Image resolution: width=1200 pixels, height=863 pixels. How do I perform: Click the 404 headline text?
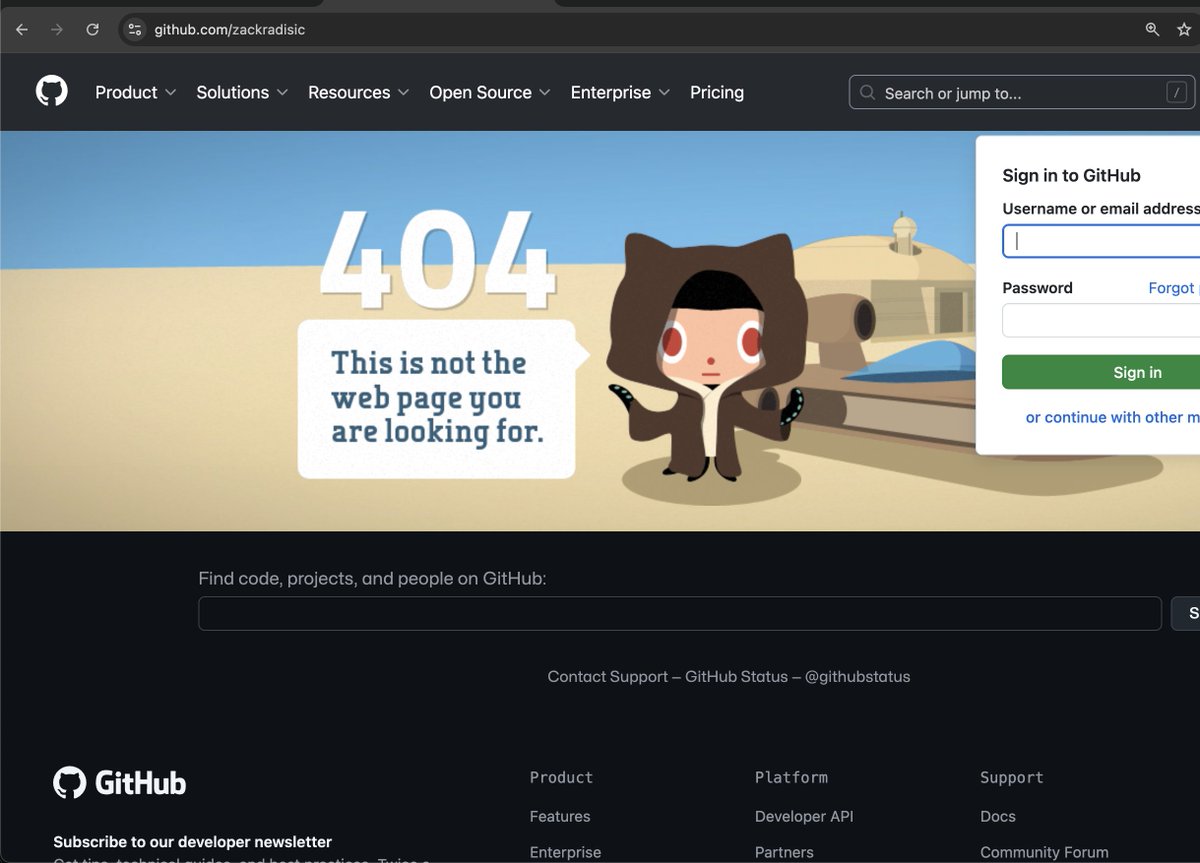coord(437,260)
